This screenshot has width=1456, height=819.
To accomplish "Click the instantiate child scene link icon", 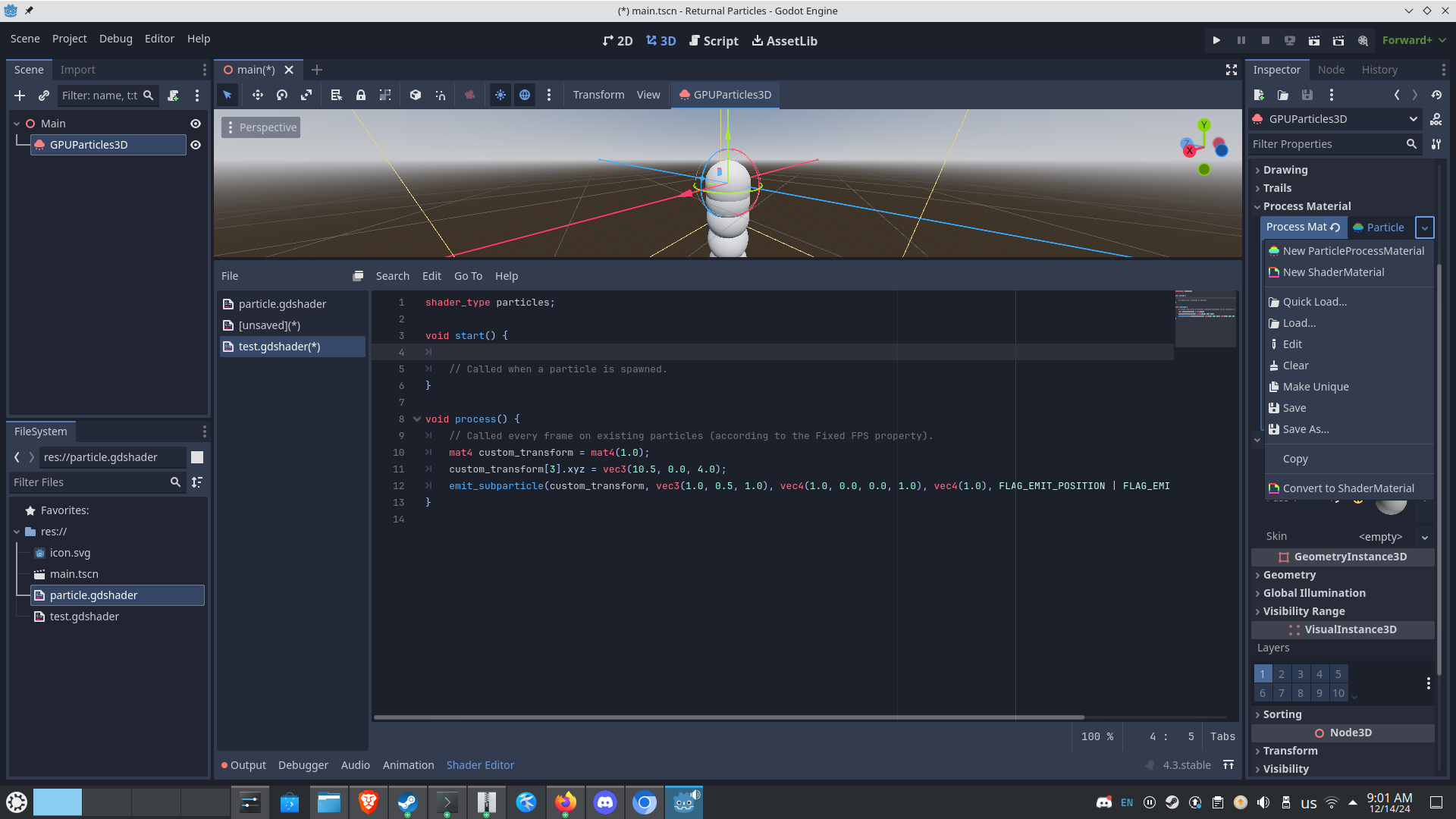I will 44,96.
